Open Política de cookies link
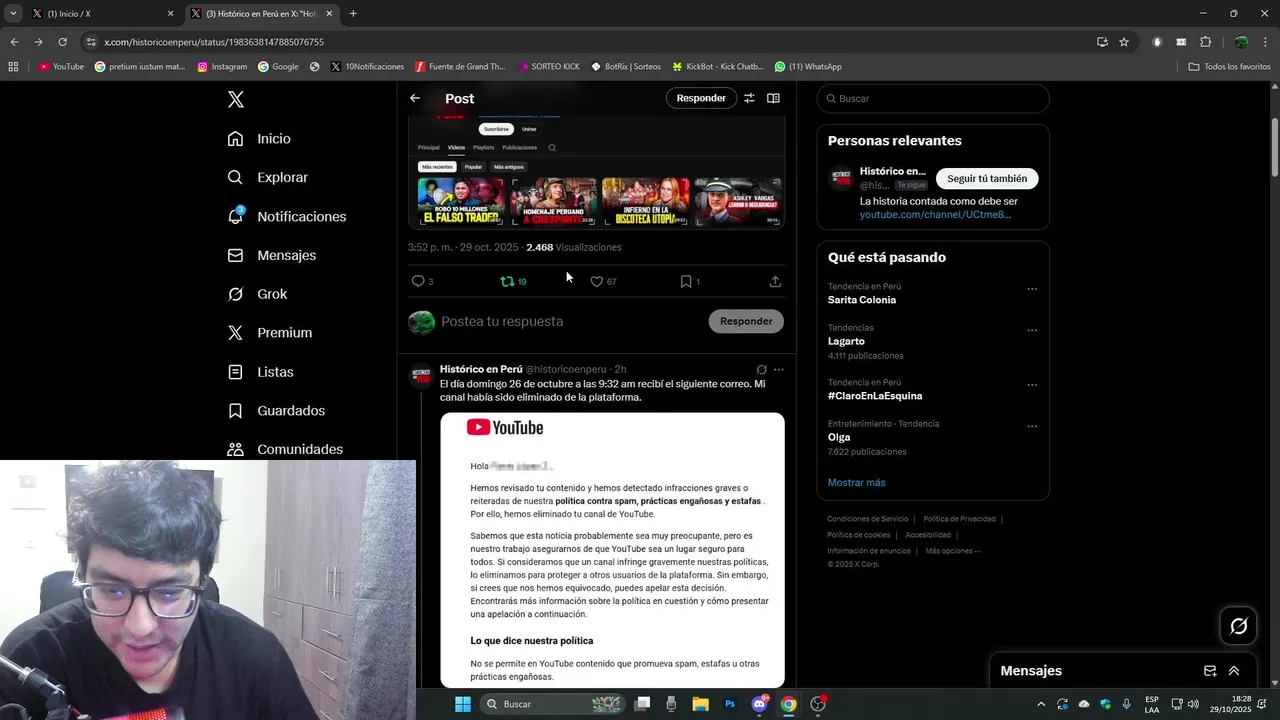This screenshot has width=1280, height=720. pos(858,535)
